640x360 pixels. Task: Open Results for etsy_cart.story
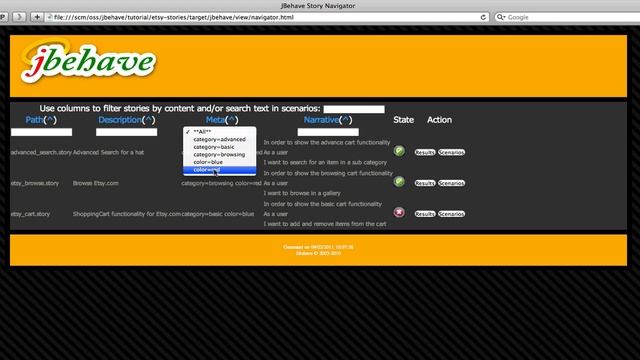(425, 214)
